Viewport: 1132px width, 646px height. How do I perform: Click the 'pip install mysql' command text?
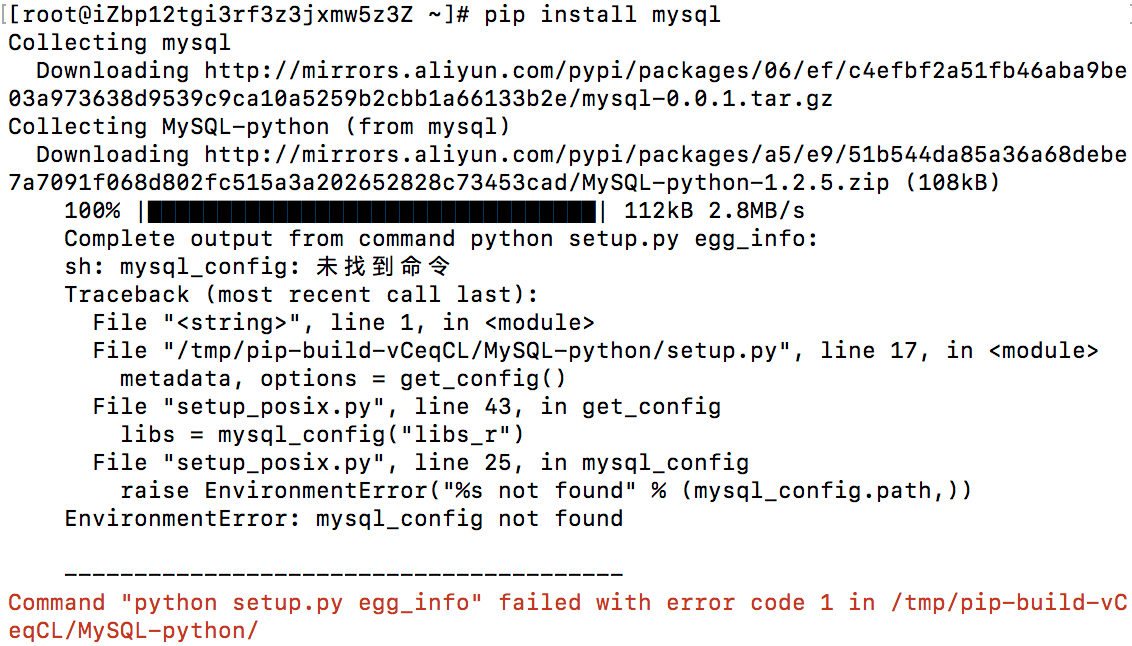coord(602,14)
